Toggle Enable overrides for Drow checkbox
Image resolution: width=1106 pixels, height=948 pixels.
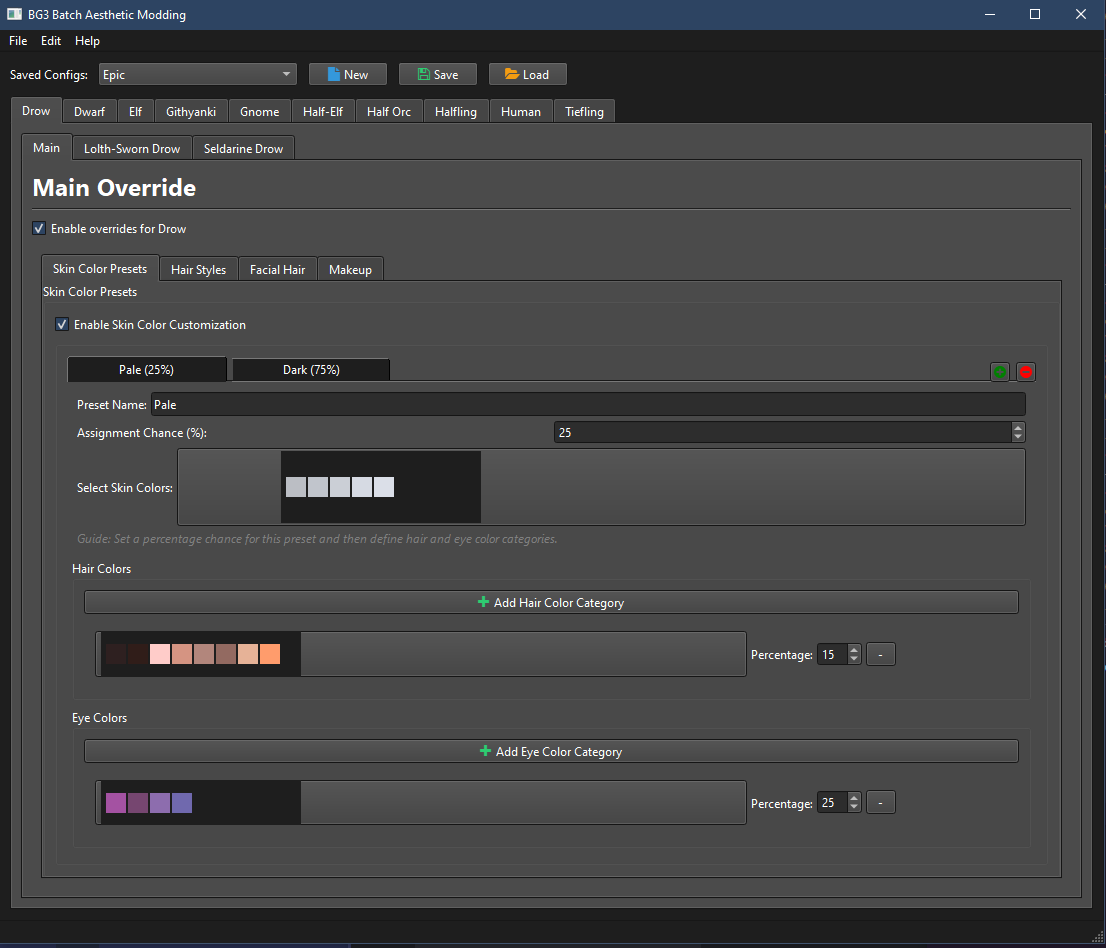click(x=40, y=229)
